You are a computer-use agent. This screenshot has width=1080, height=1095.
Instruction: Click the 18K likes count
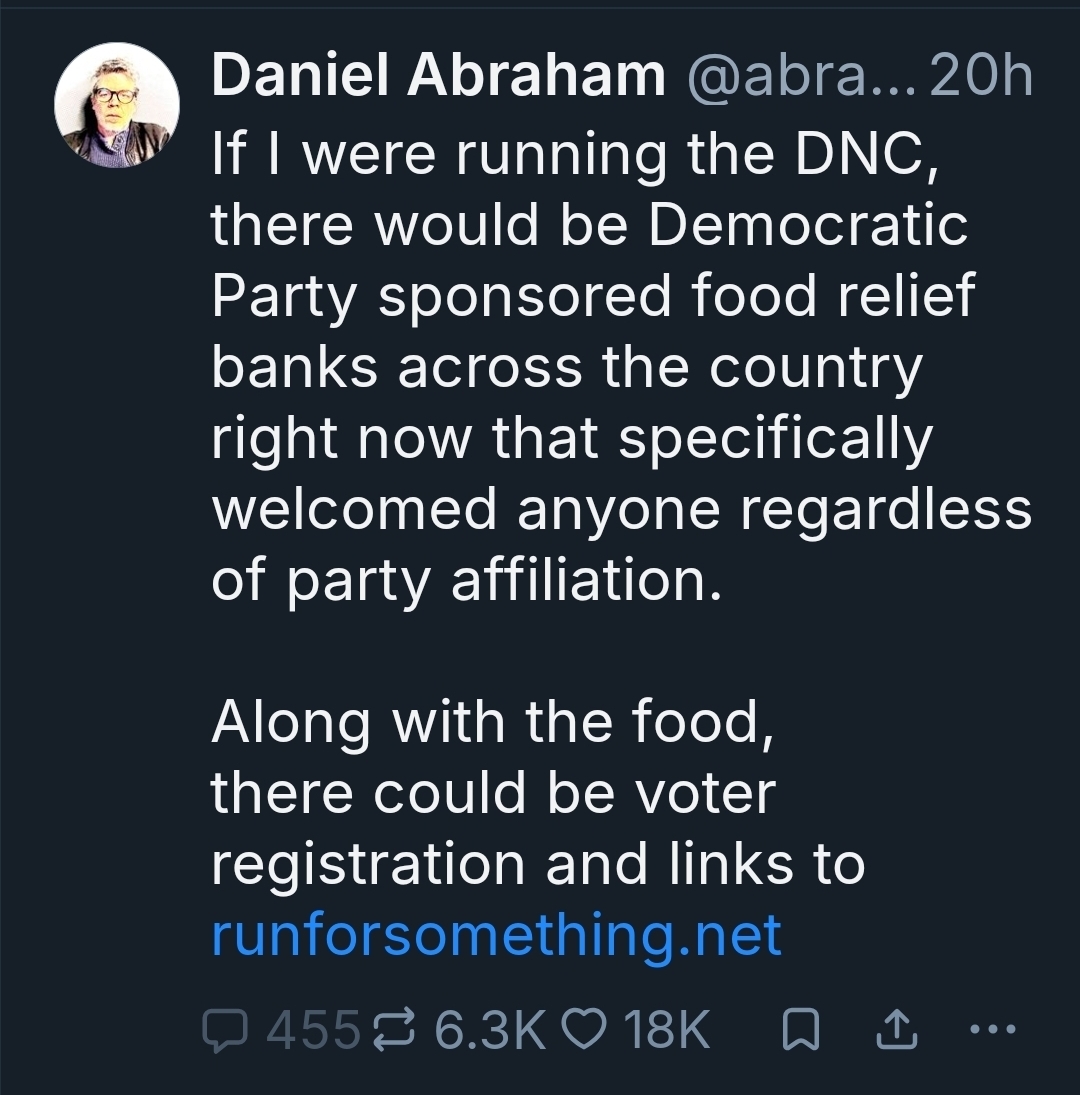[x=665, y=1029]
